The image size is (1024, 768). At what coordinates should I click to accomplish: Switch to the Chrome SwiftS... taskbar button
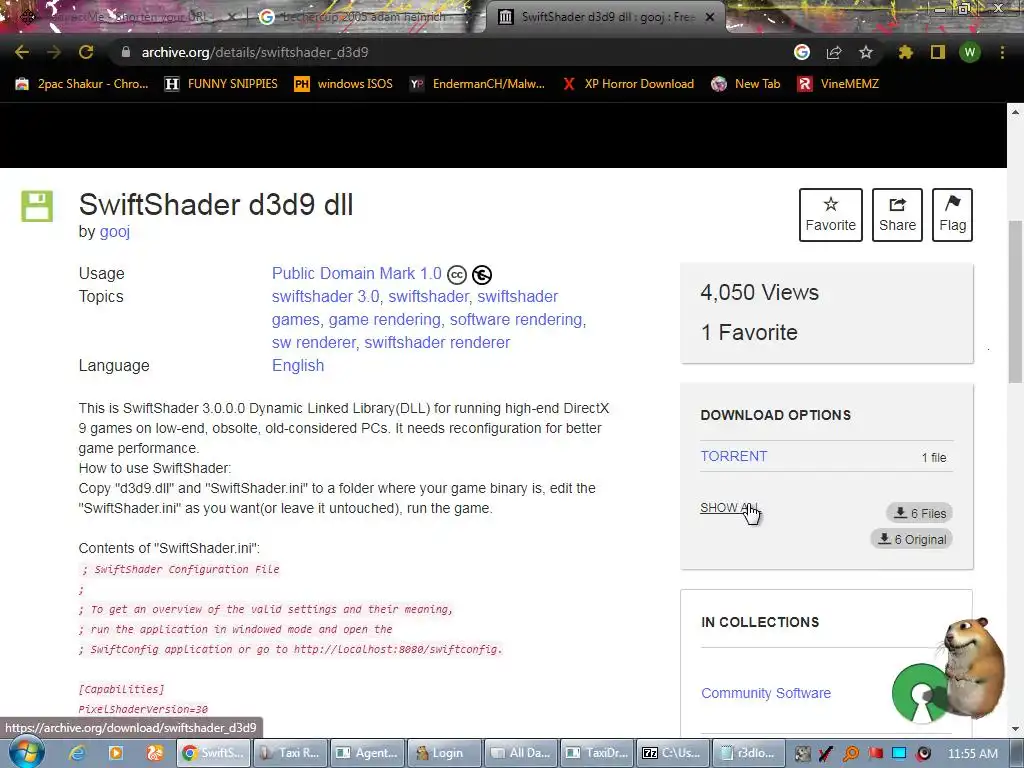click(213, 753)
